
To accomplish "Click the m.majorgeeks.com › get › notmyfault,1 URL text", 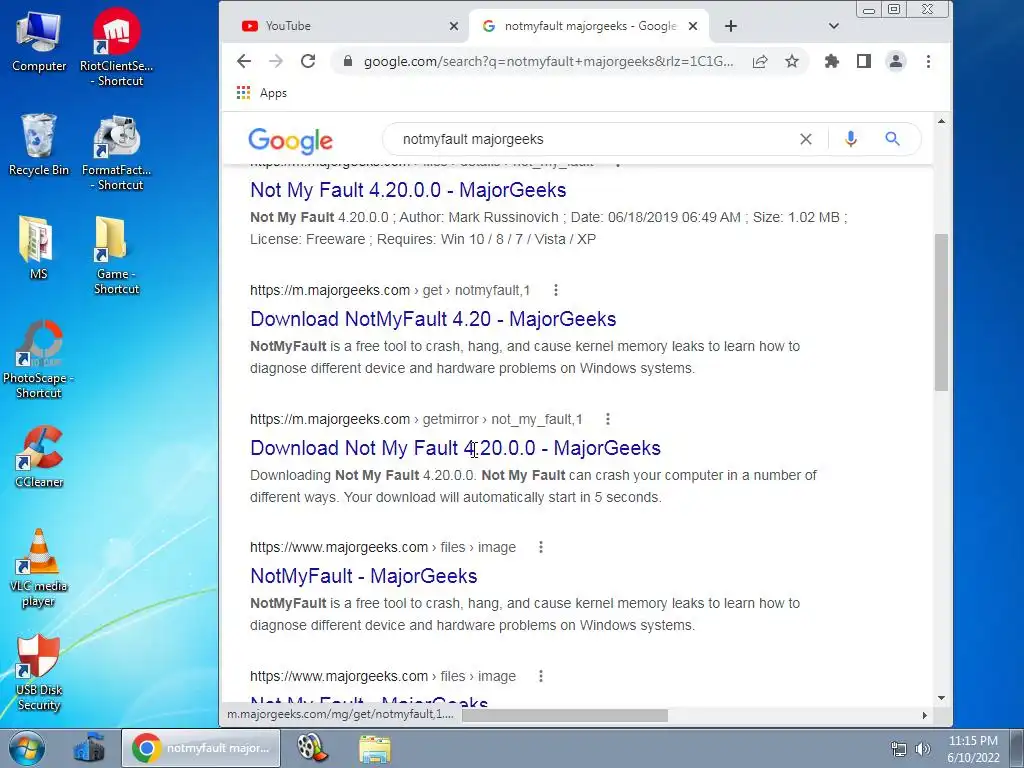I will pos(390,290).
